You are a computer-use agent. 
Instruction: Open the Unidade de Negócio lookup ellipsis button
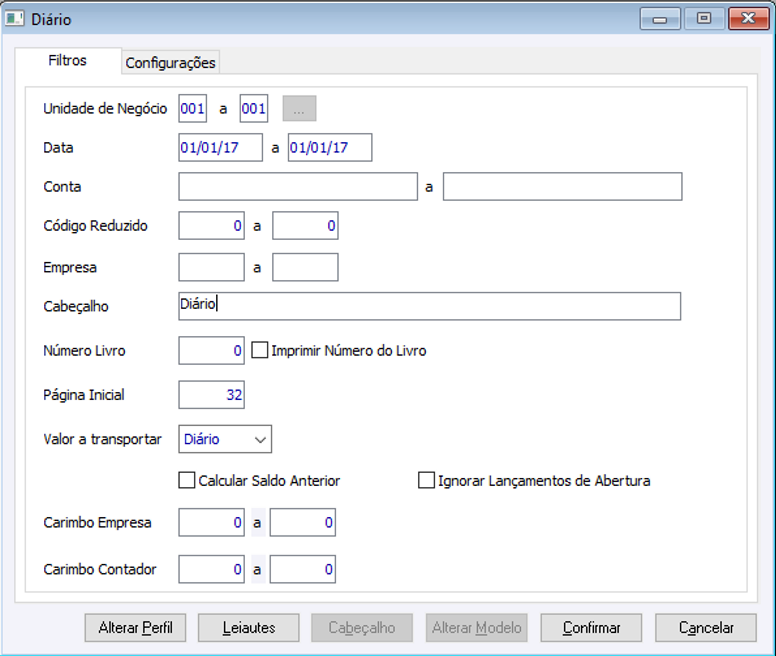pyautogui.click(x=299, y=108)
